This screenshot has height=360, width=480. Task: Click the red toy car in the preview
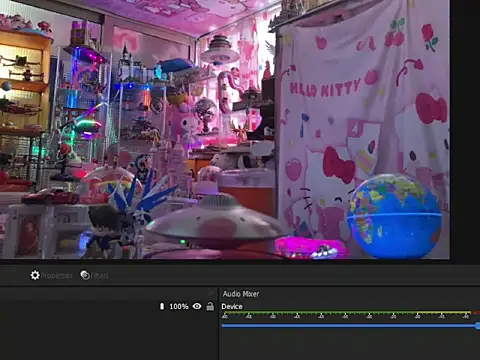pos(51,196)
